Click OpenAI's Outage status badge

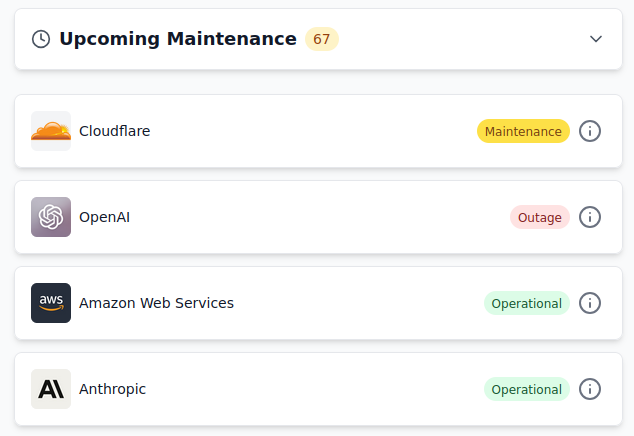[x=540, y=217]
